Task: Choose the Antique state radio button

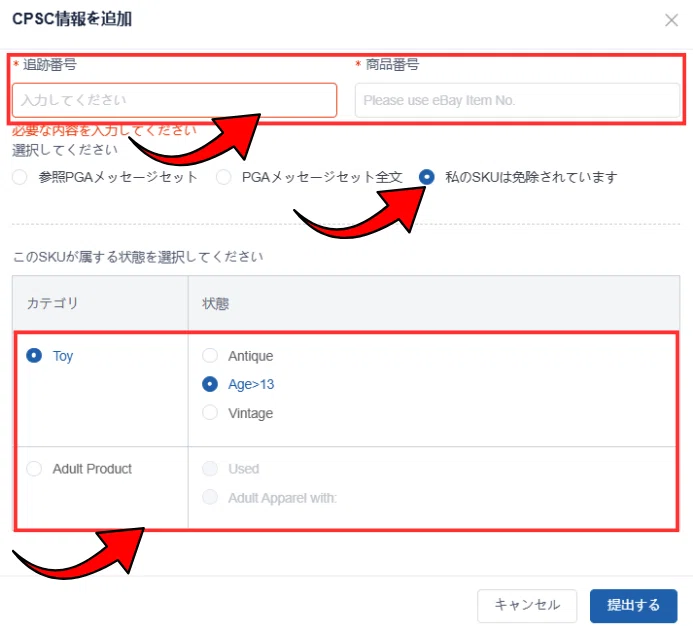Action: [x=210, y=355]
